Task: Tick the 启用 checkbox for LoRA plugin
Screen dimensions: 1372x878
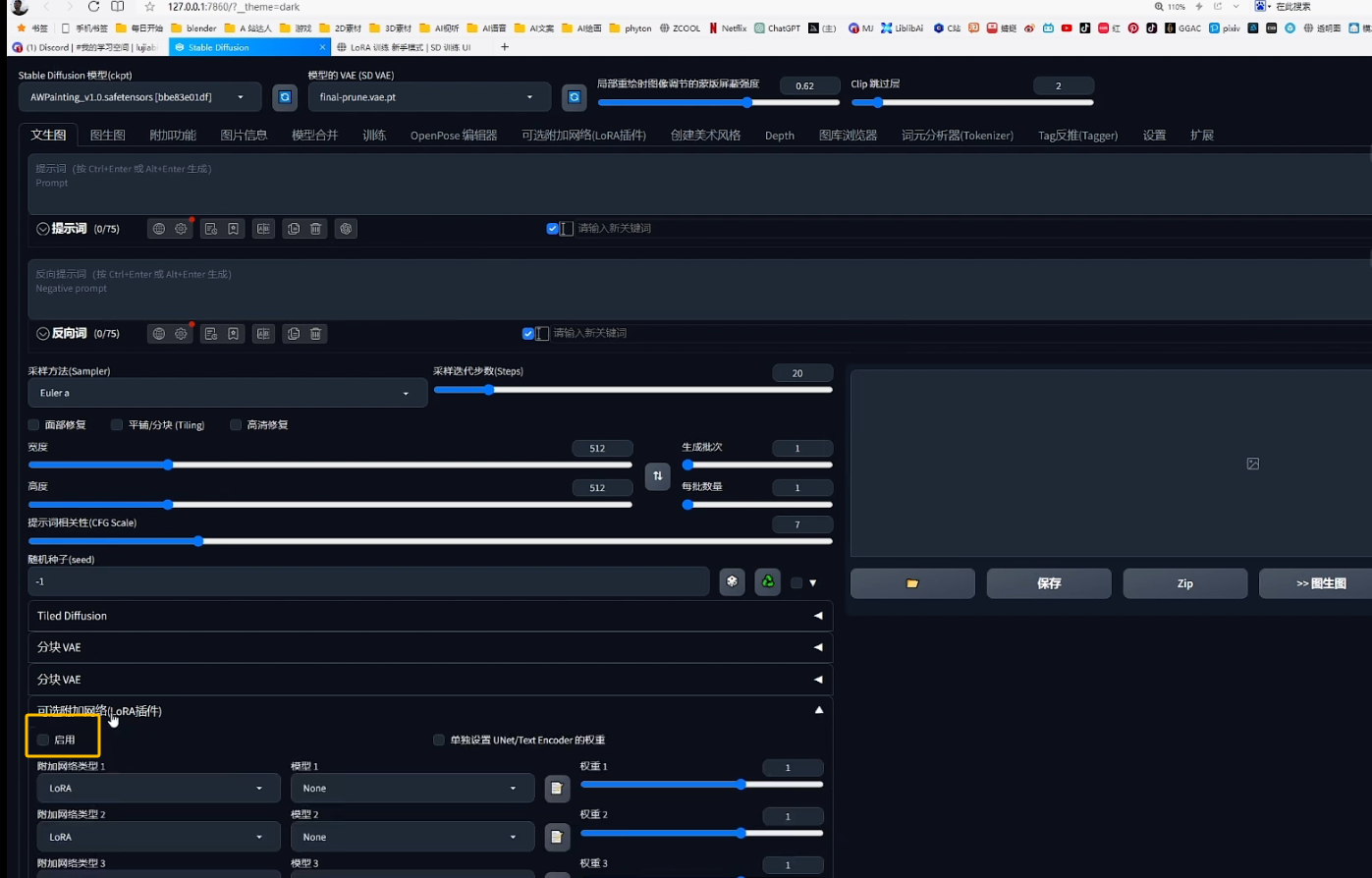Action: click(43, 740)
